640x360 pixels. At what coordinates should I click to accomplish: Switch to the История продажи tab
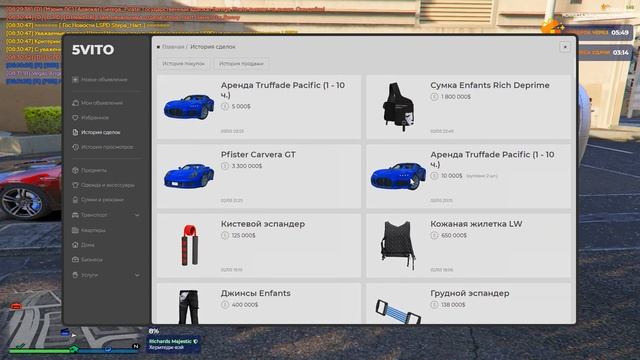(241, 64)
